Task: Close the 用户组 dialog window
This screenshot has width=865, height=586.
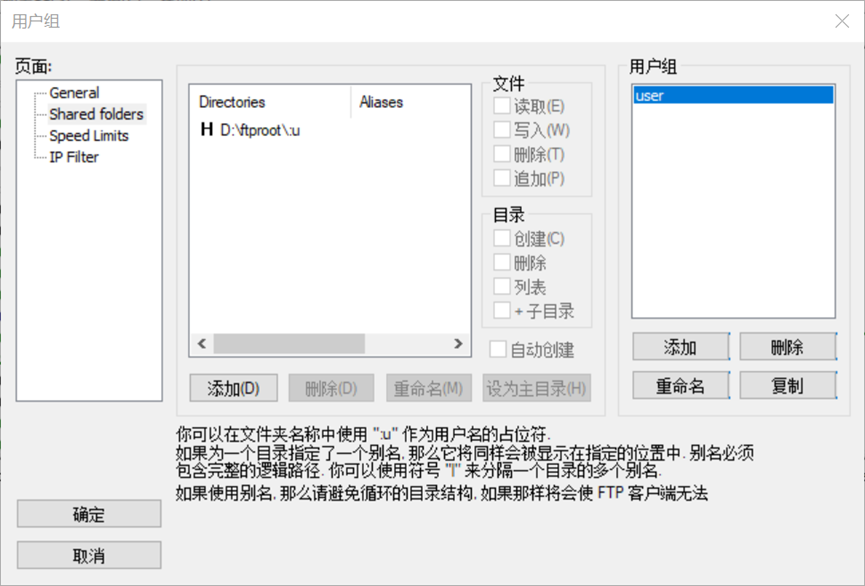Action: tap(841, 21)
